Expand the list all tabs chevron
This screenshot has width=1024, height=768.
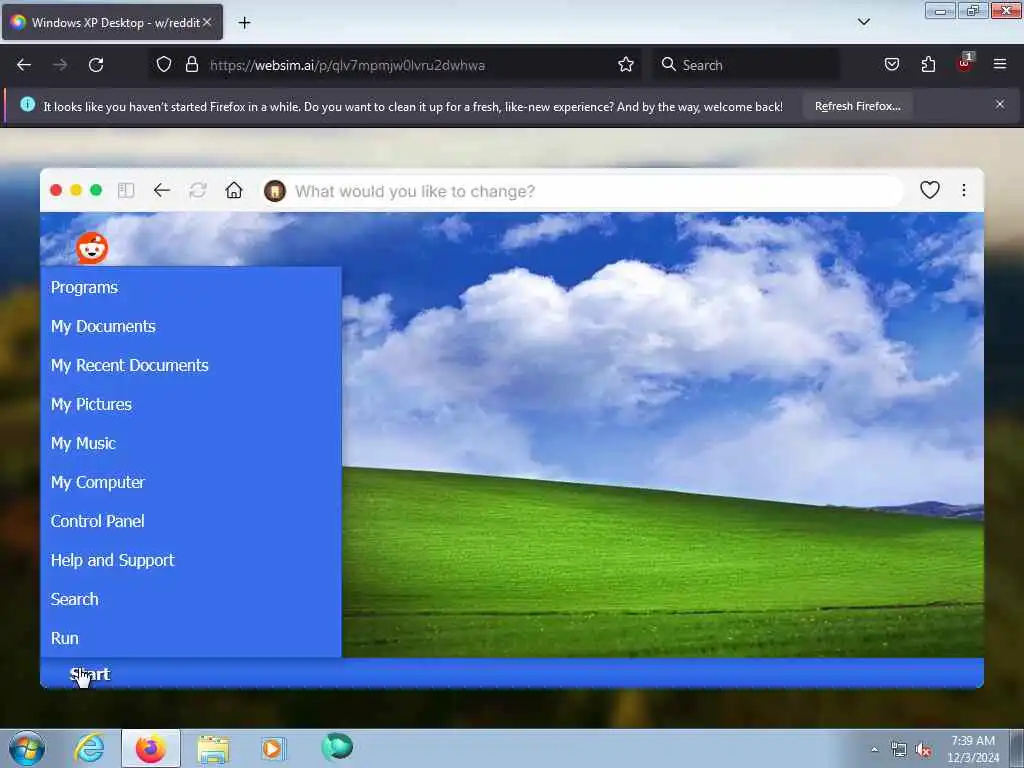point(863,22)
